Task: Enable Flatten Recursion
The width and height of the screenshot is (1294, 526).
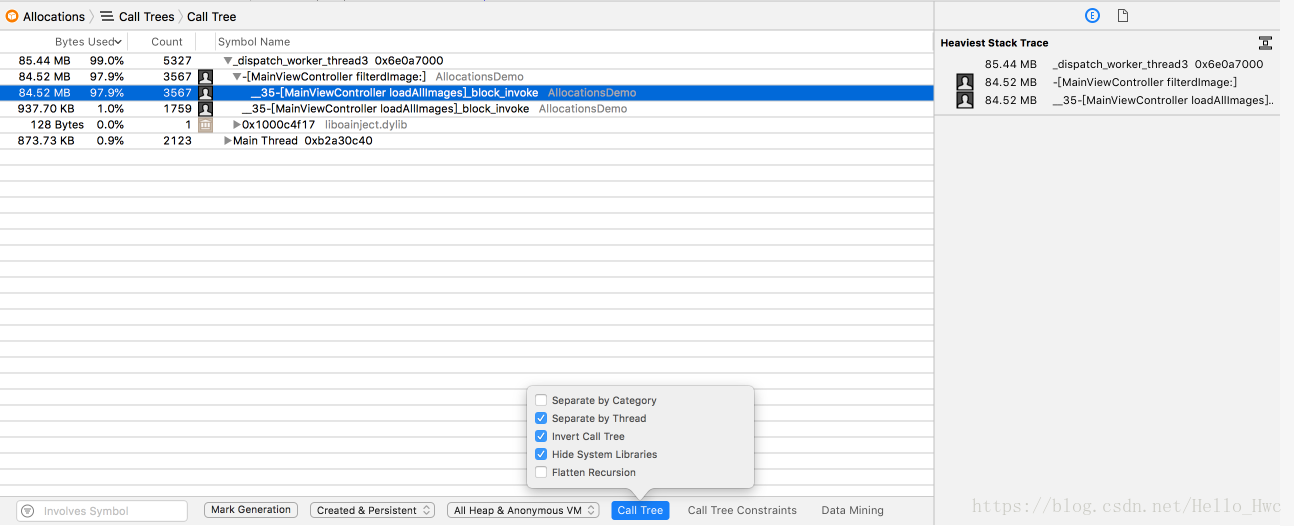Action: pyautogui.click(x=541, y=472)
